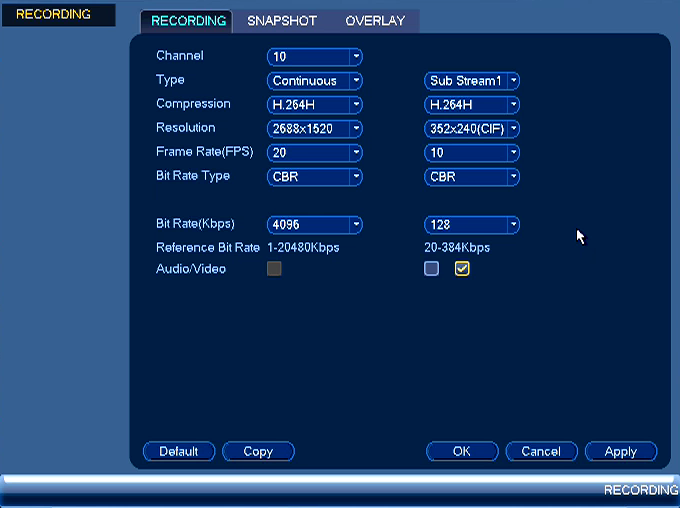Screen dimensions: 680x508
Task: Open sub stream Frame Rate dropdown showing 10
Action: [x=472, y=153]
